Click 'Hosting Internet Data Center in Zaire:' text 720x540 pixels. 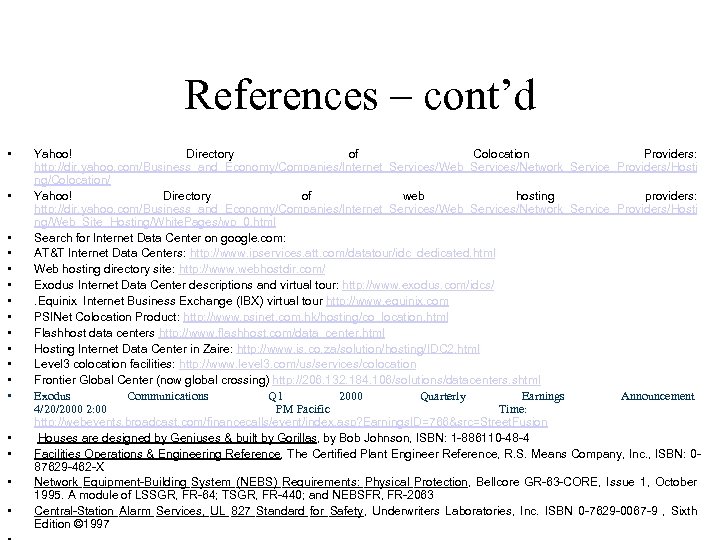click(x=134, y=349)
